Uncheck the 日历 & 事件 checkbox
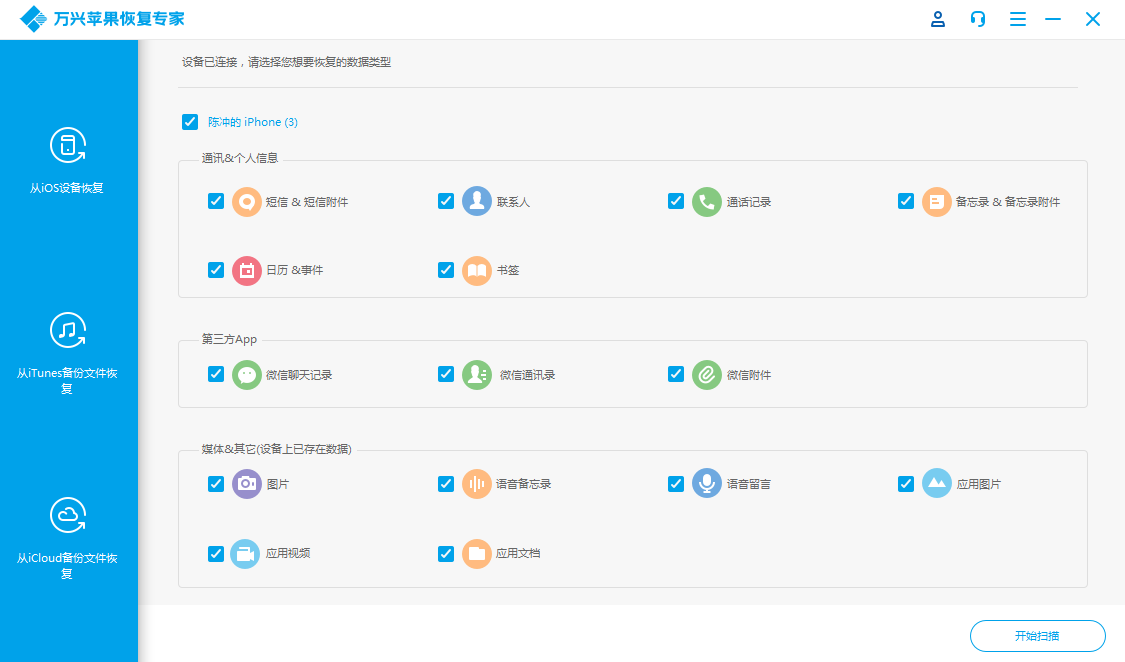 (x=216, y=270)
